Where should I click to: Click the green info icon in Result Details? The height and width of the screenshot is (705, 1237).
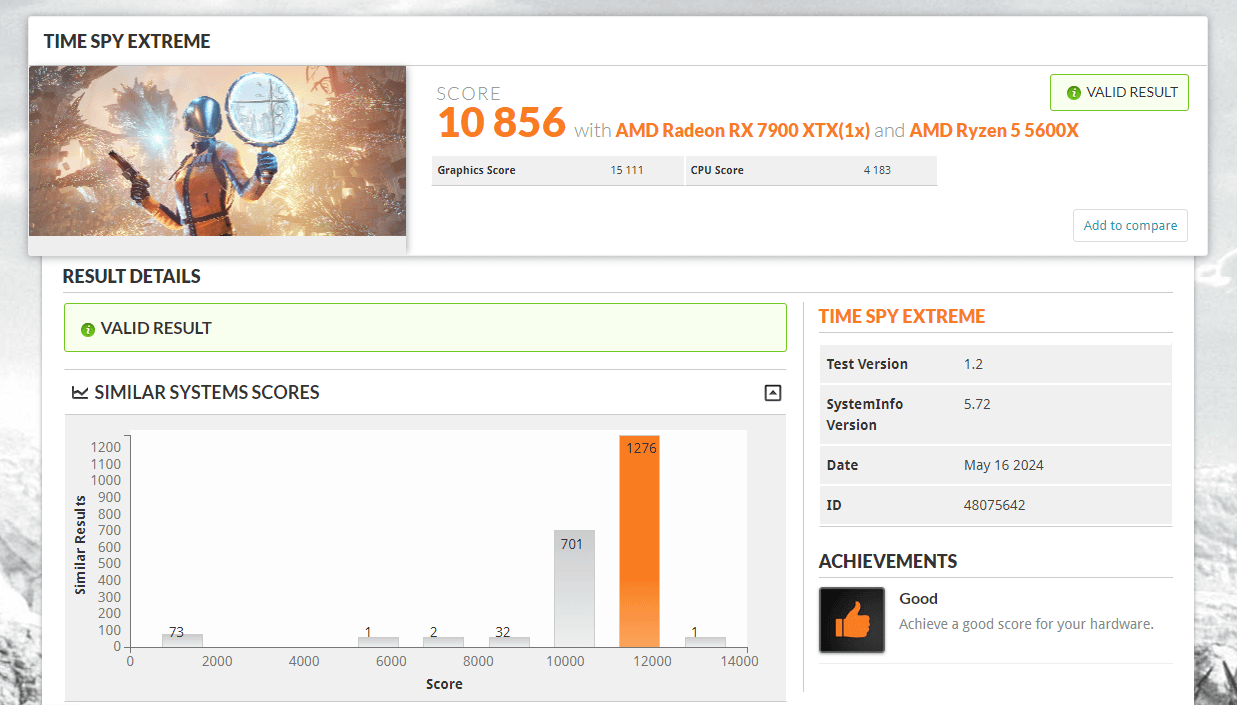pos(88,329)
